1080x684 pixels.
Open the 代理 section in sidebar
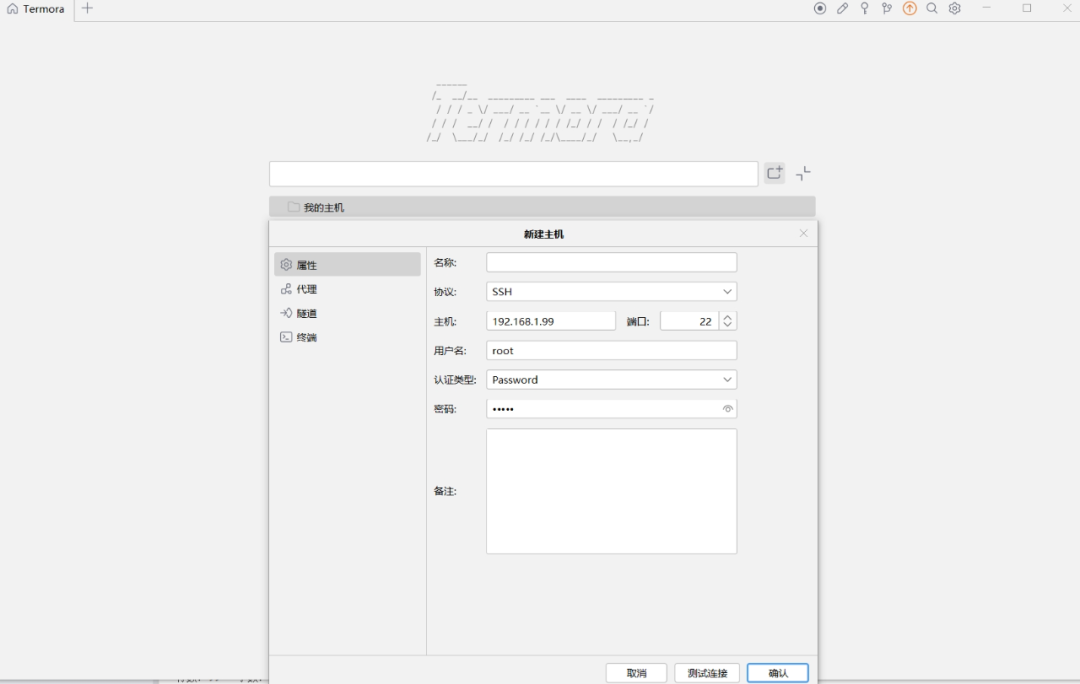pos(347,289)
